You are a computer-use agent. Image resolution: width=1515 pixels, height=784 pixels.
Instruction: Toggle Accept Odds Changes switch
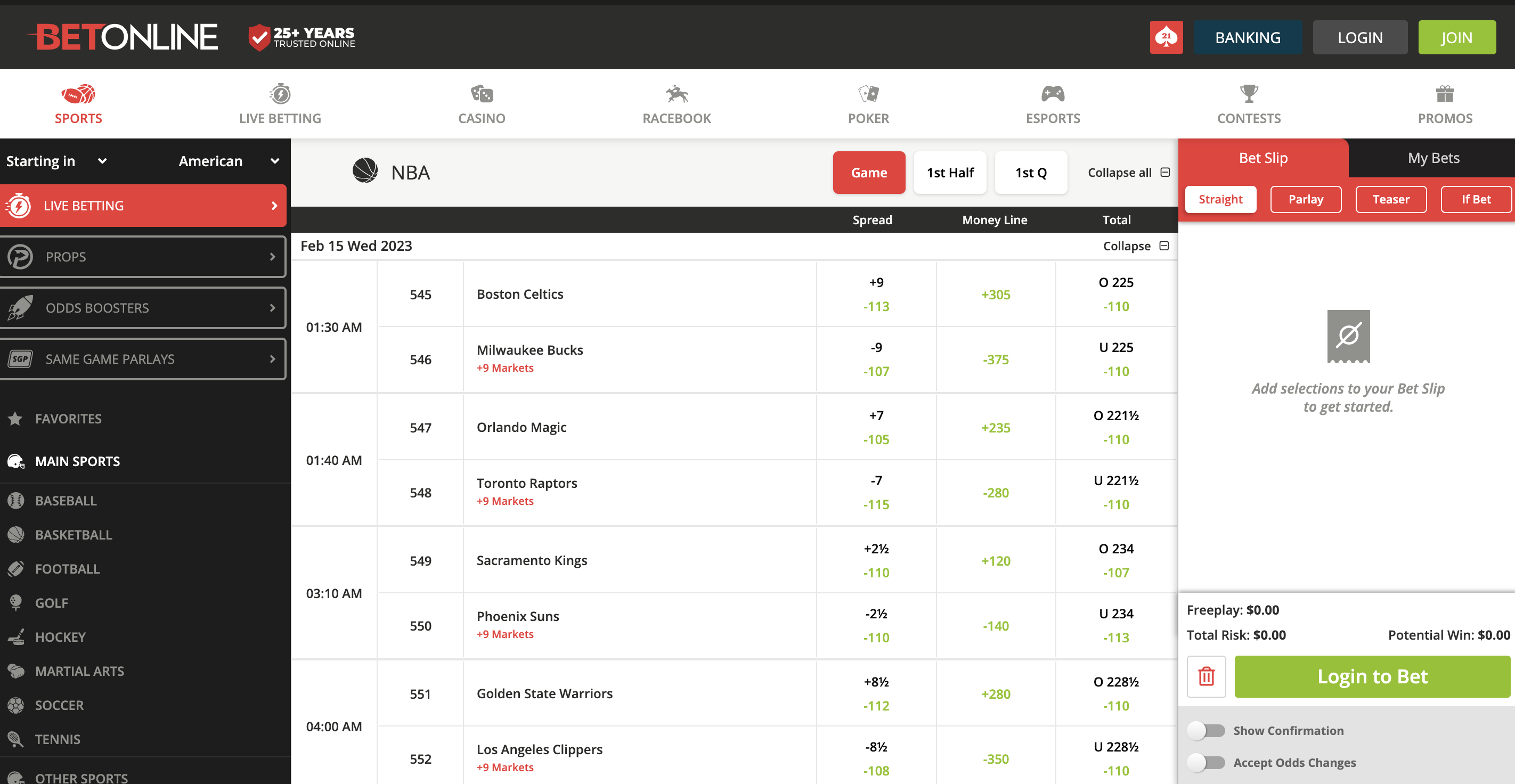coord(1206,763)
